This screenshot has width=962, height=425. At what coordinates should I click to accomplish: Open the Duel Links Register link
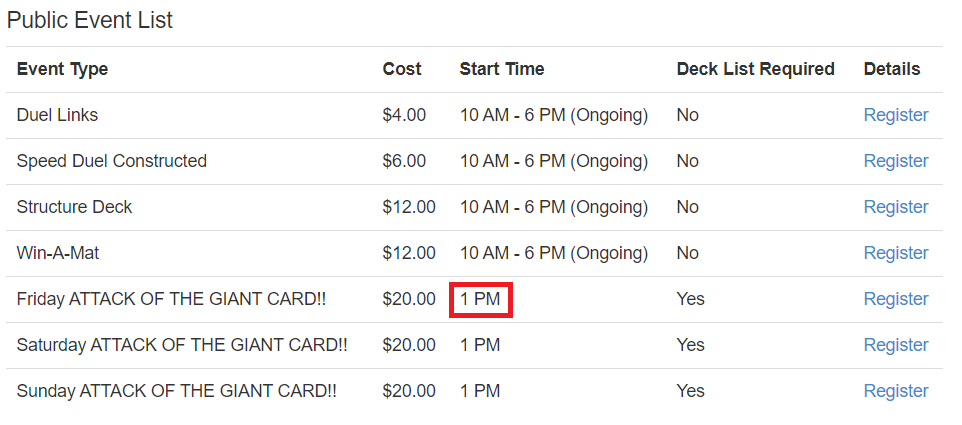click(895, 115)
